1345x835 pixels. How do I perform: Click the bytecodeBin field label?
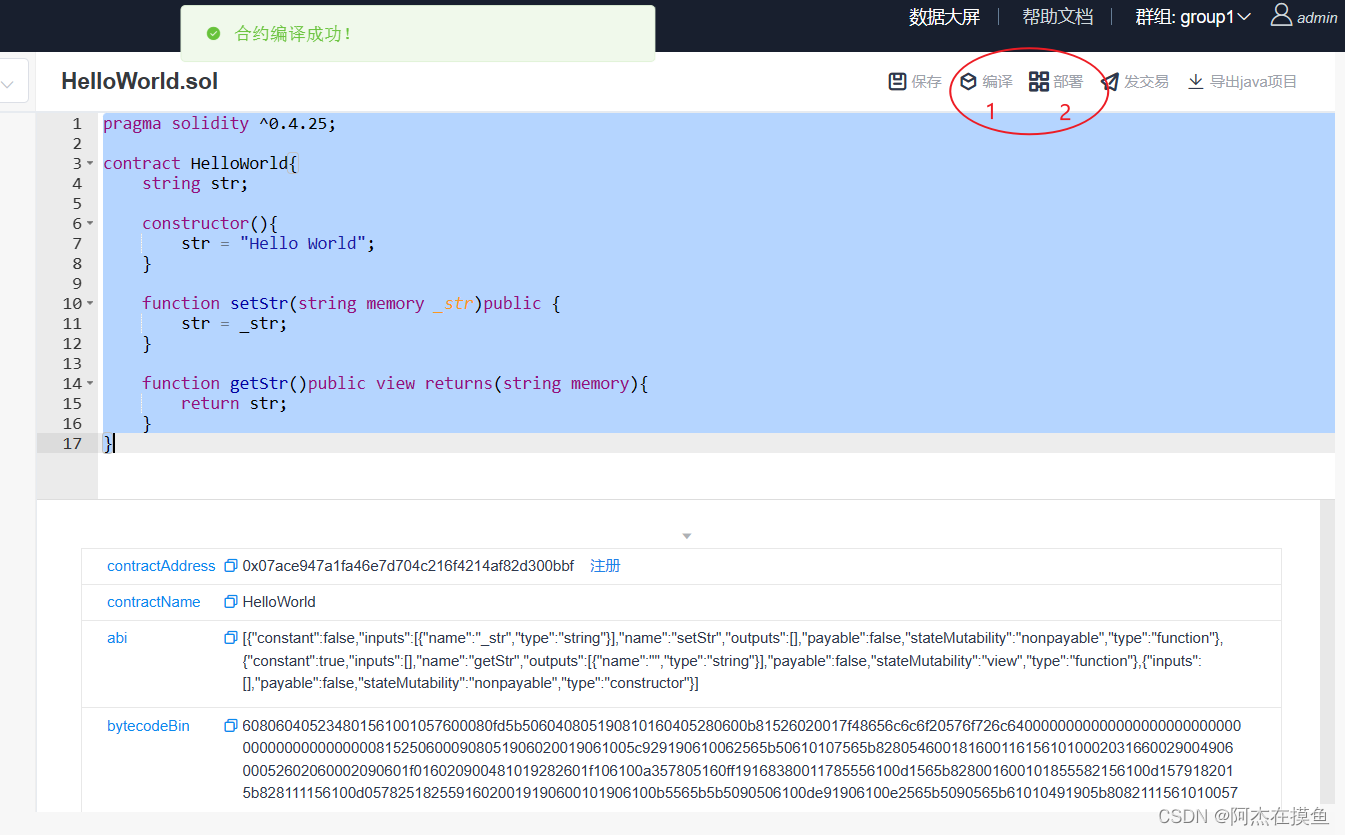coord(148,726)
